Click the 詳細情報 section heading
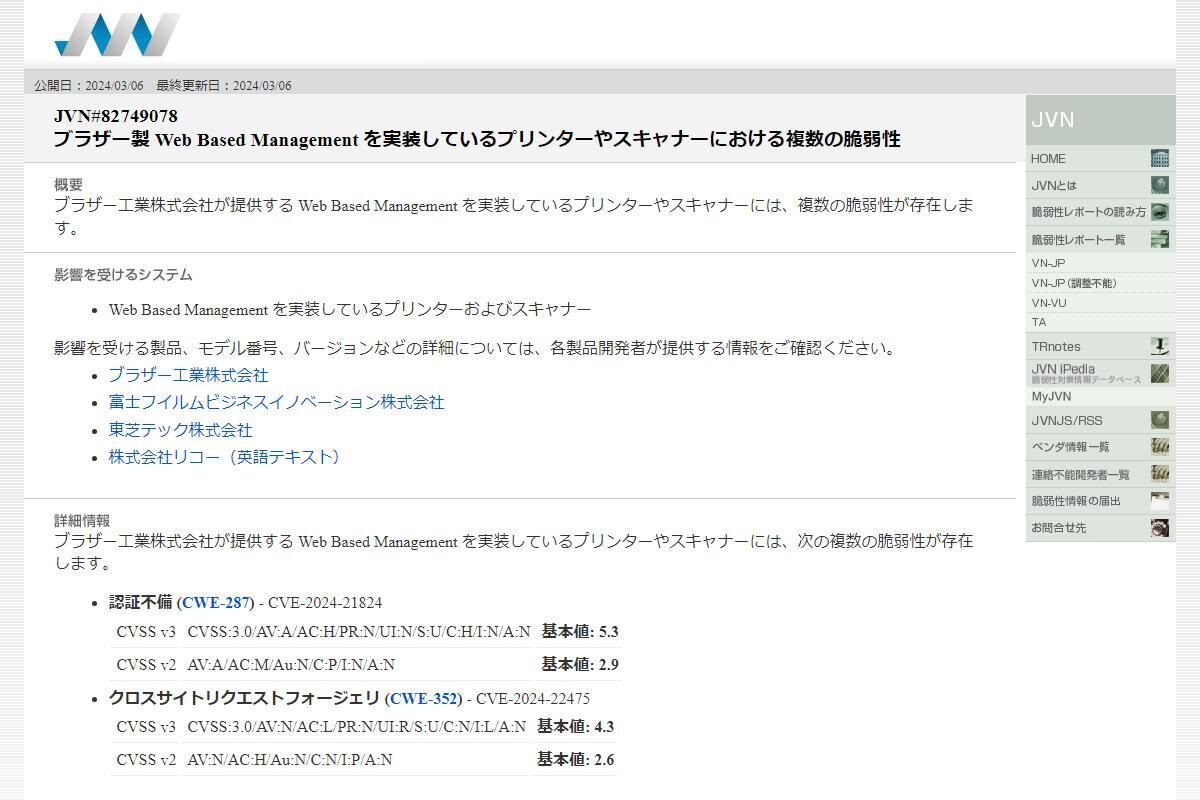Screen dimensions: 1200x800 coord(82,520)
